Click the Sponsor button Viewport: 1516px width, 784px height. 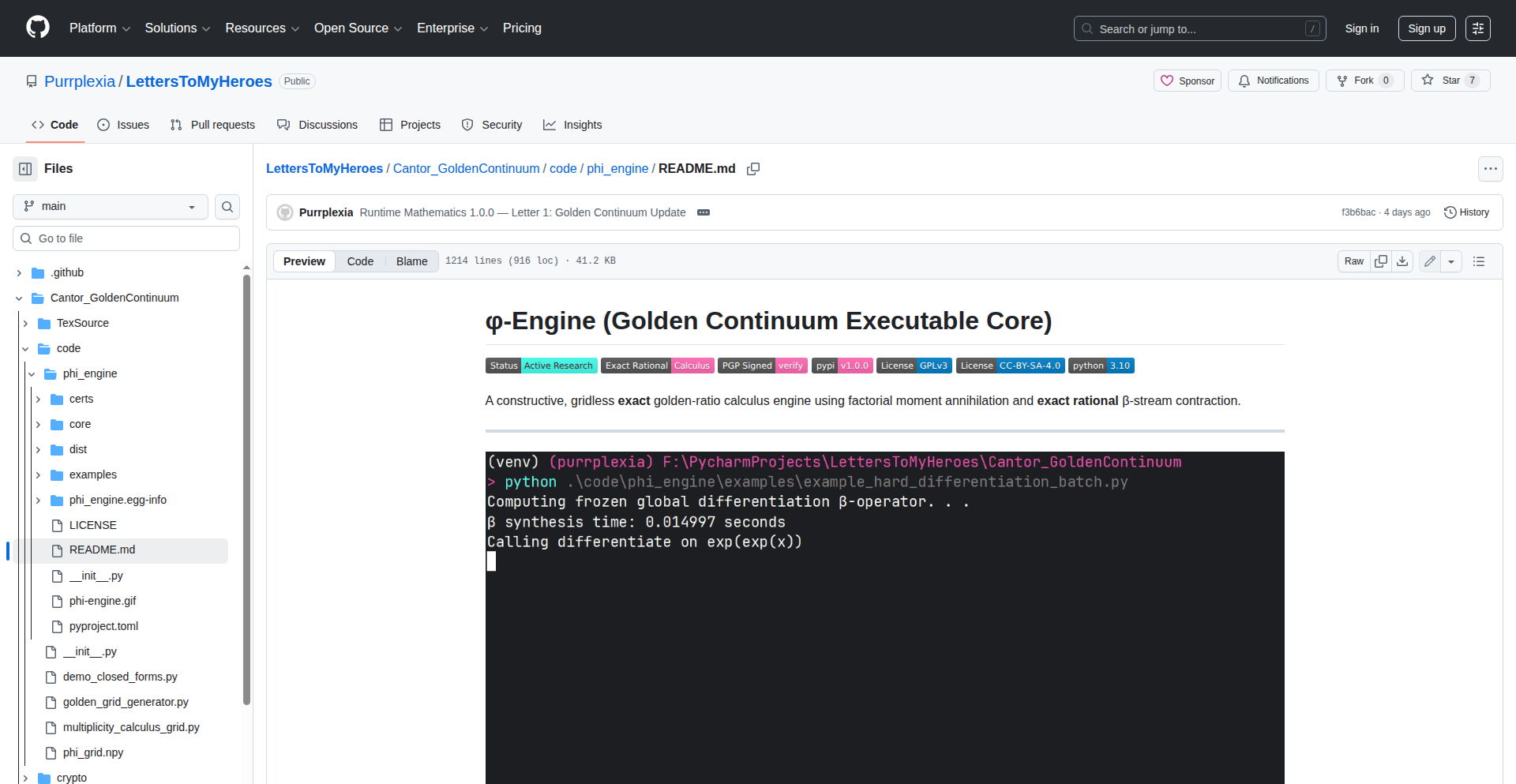pyautogui.click(x=1187, y=81)
